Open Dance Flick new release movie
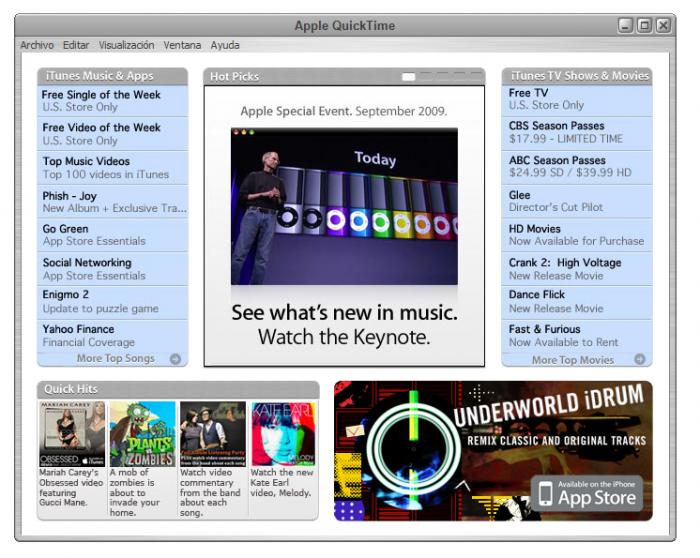Screen dimensions: 700x558 tap(577, 302)
